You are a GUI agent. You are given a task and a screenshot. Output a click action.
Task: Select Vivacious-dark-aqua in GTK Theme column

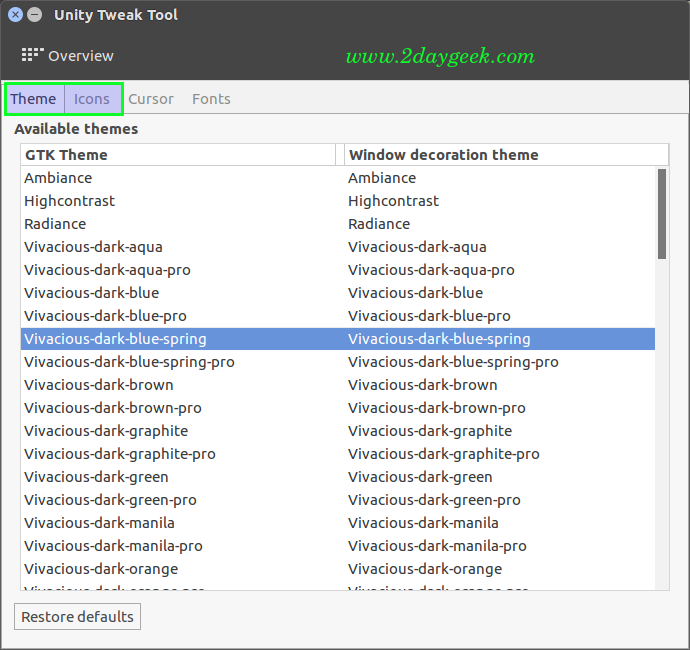(x=93, y=247)
